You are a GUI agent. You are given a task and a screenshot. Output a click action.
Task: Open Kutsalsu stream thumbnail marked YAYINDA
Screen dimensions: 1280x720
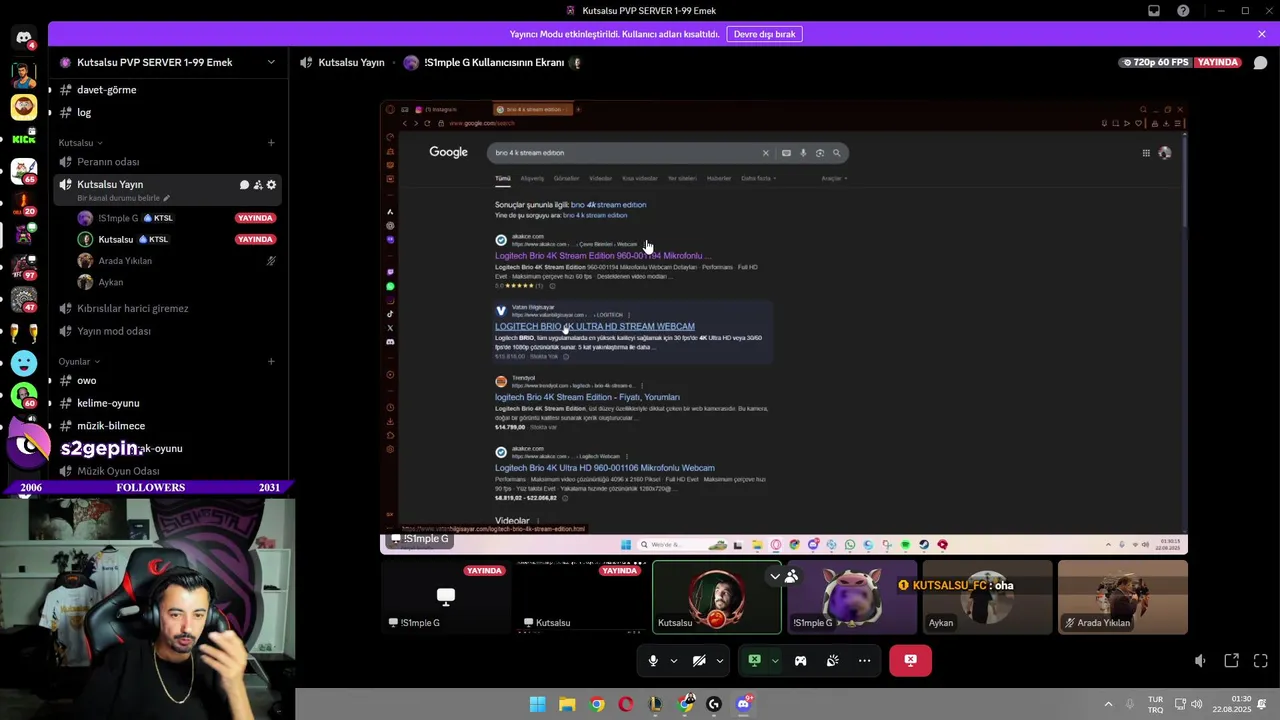[581, 597]
